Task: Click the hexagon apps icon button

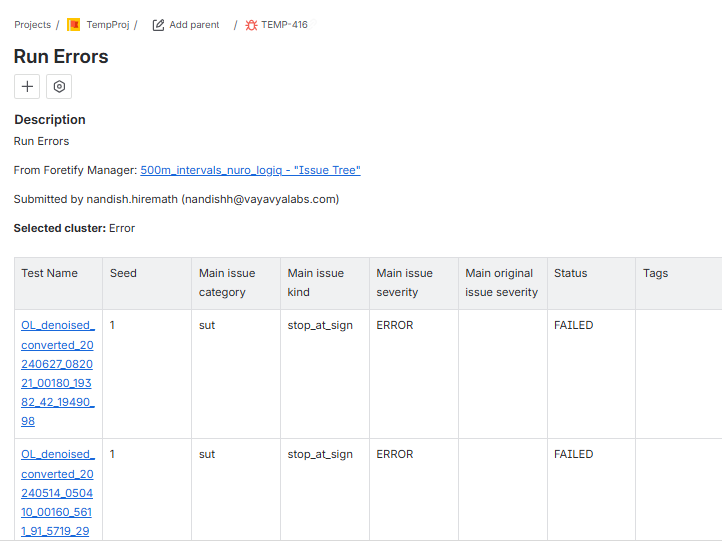Action: point(59,87)
